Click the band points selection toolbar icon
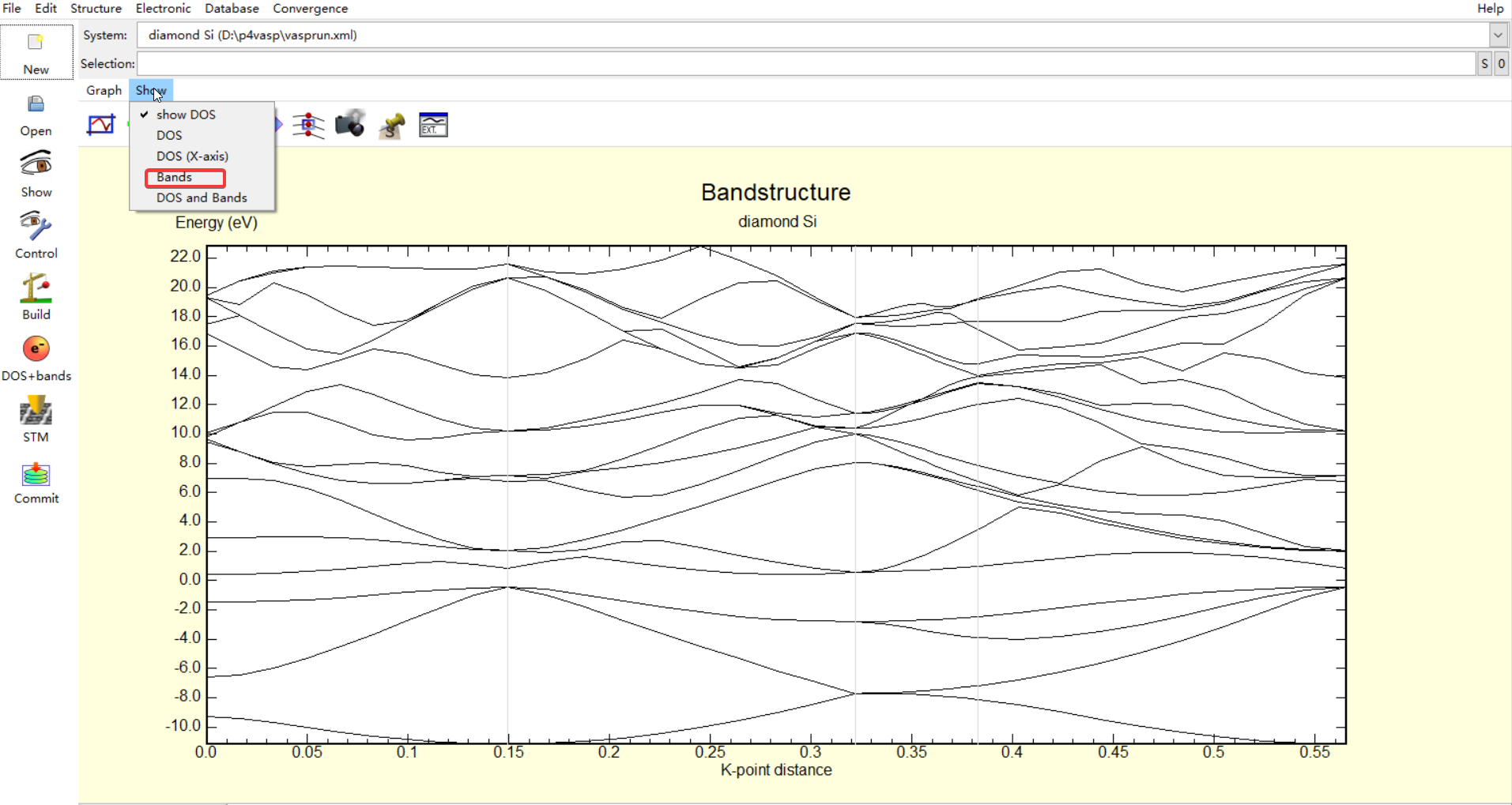 (x=308, y=125)
